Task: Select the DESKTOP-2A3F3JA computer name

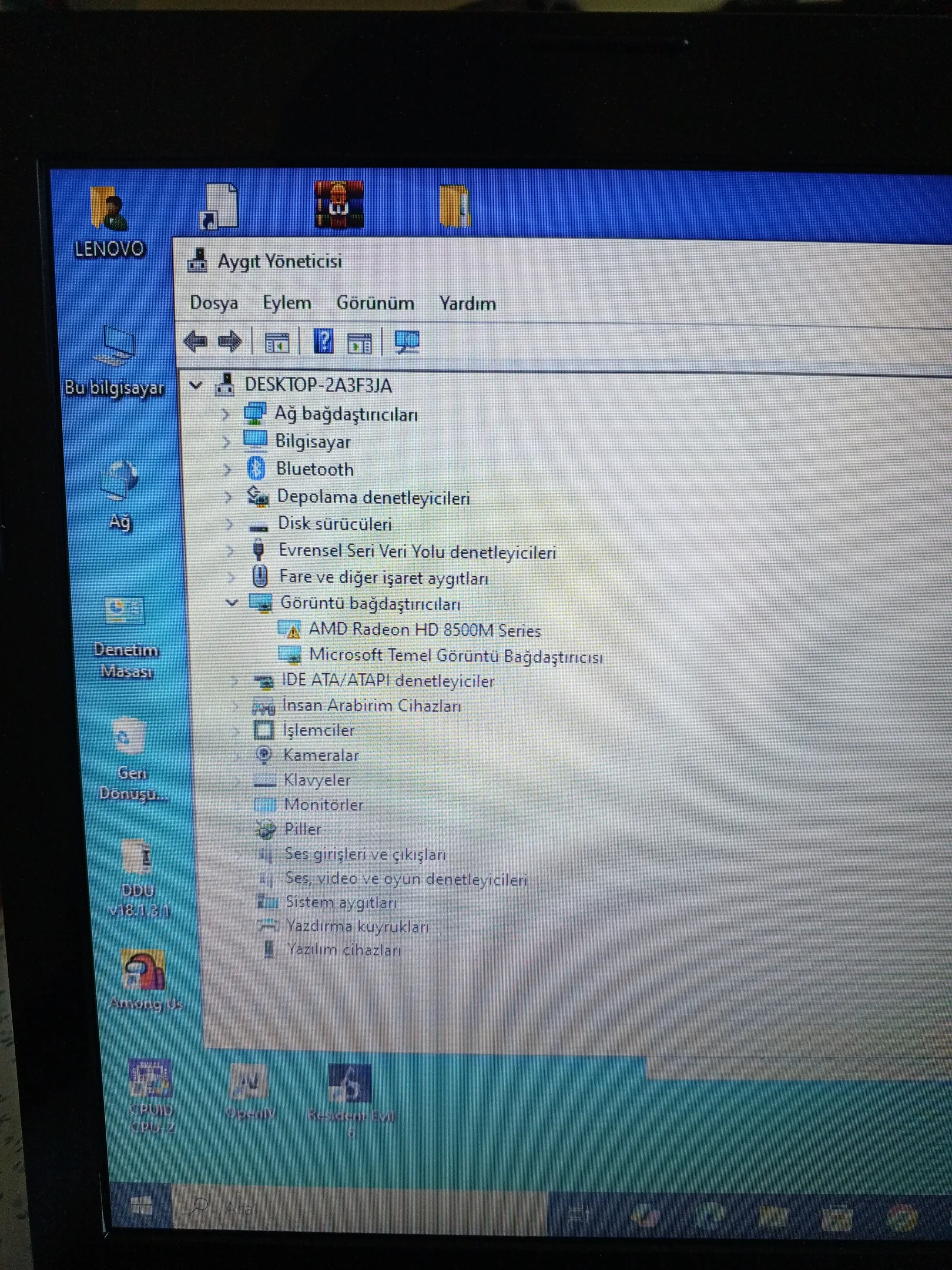Action: pos(318,385)
